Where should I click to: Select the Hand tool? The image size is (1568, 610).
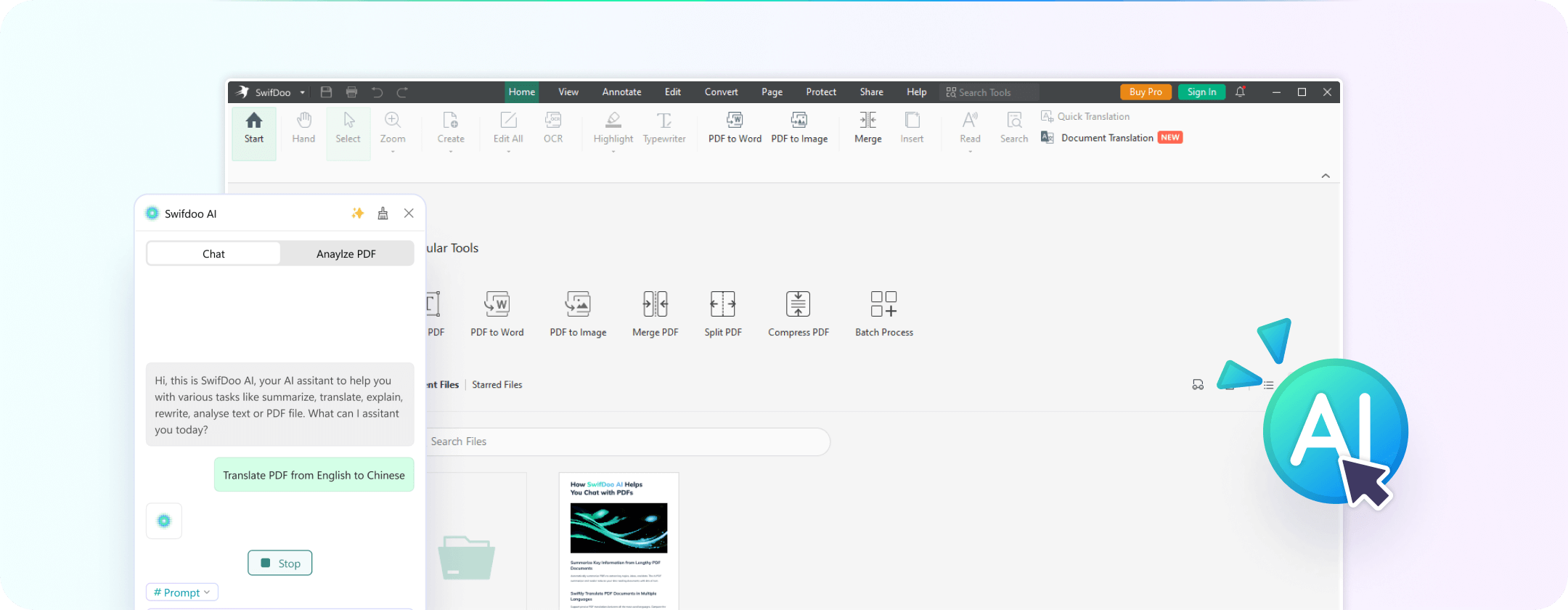tap(303, 129)
